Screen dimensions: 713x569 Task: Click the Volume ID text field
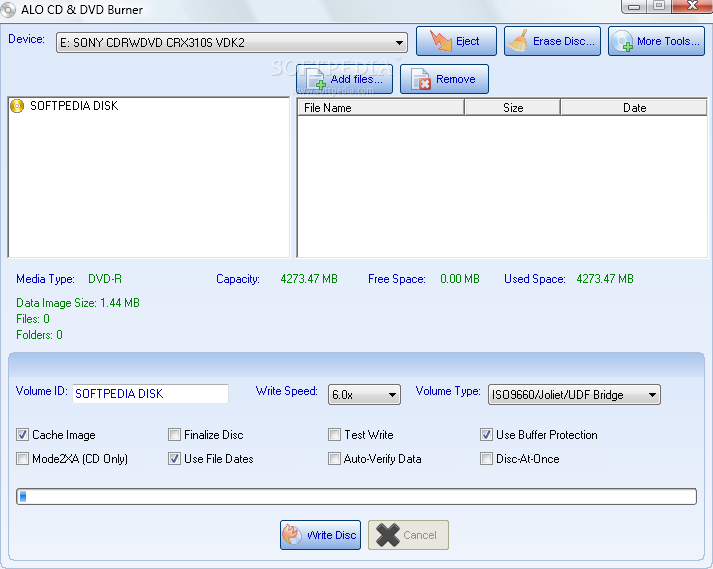pos(151,394)
